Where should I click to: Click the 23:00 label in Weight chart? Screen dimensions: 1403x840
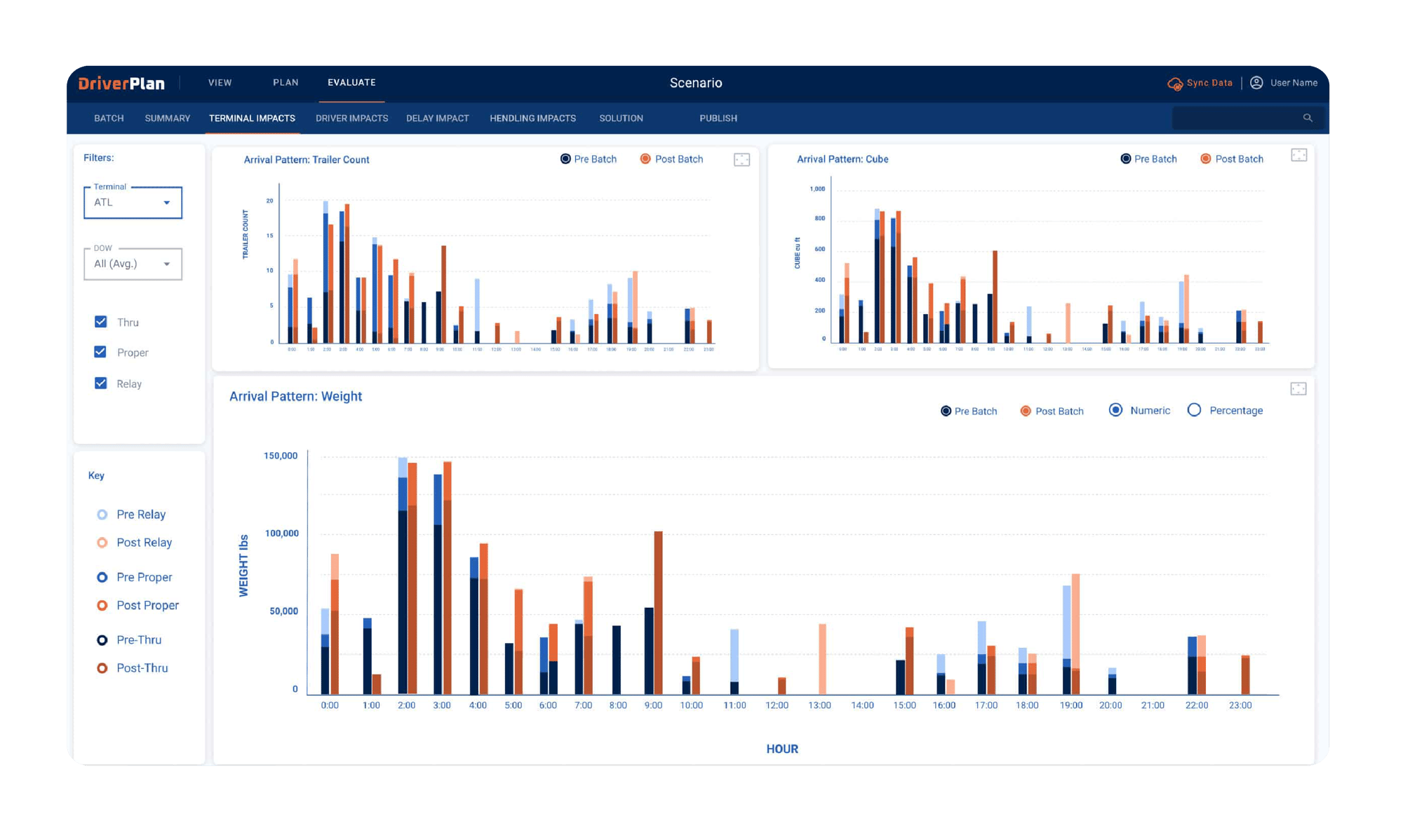(1240, 705)
